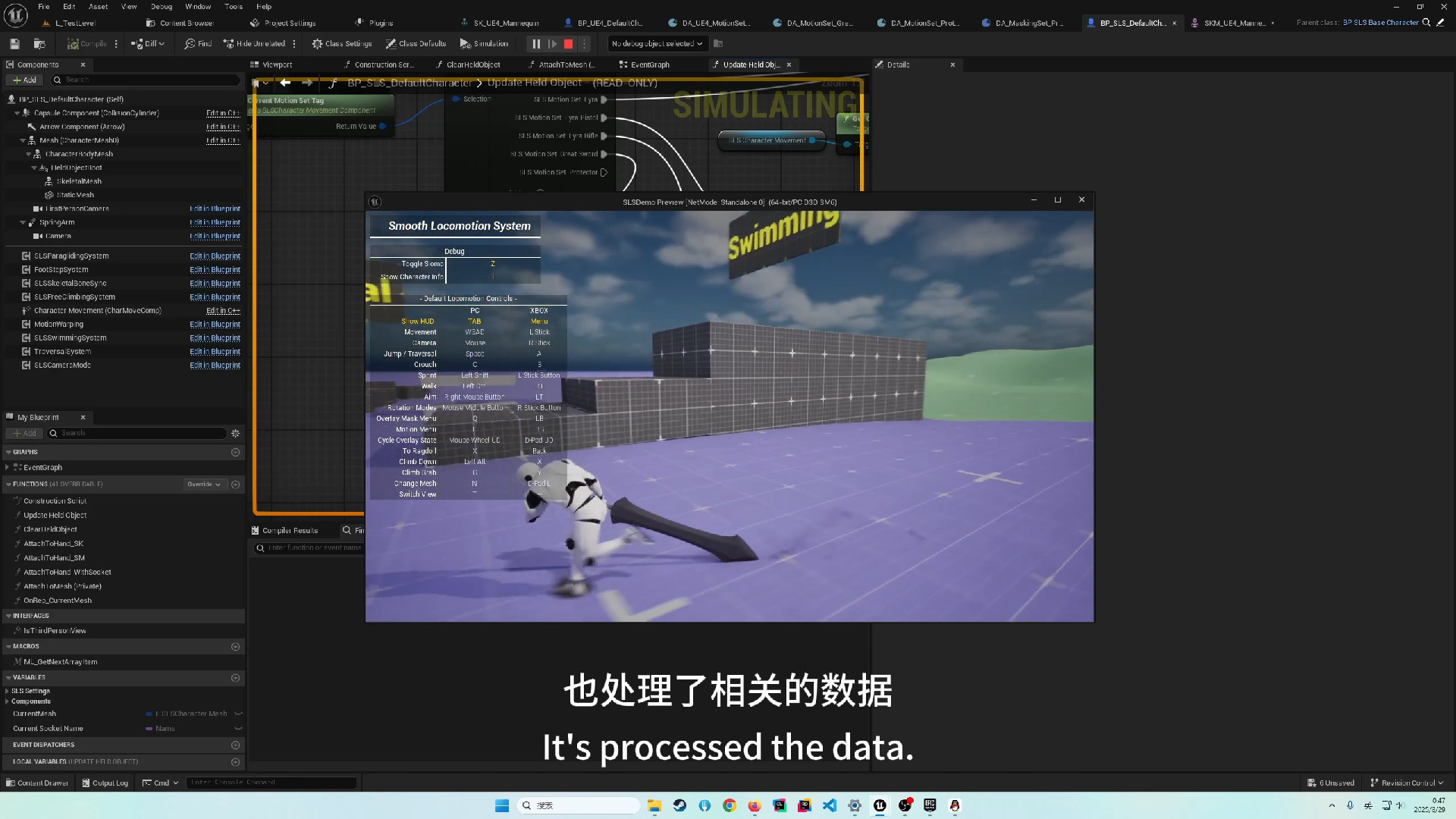
Task: Open Revision Control menu in status bar
Action: (1407, 783)
